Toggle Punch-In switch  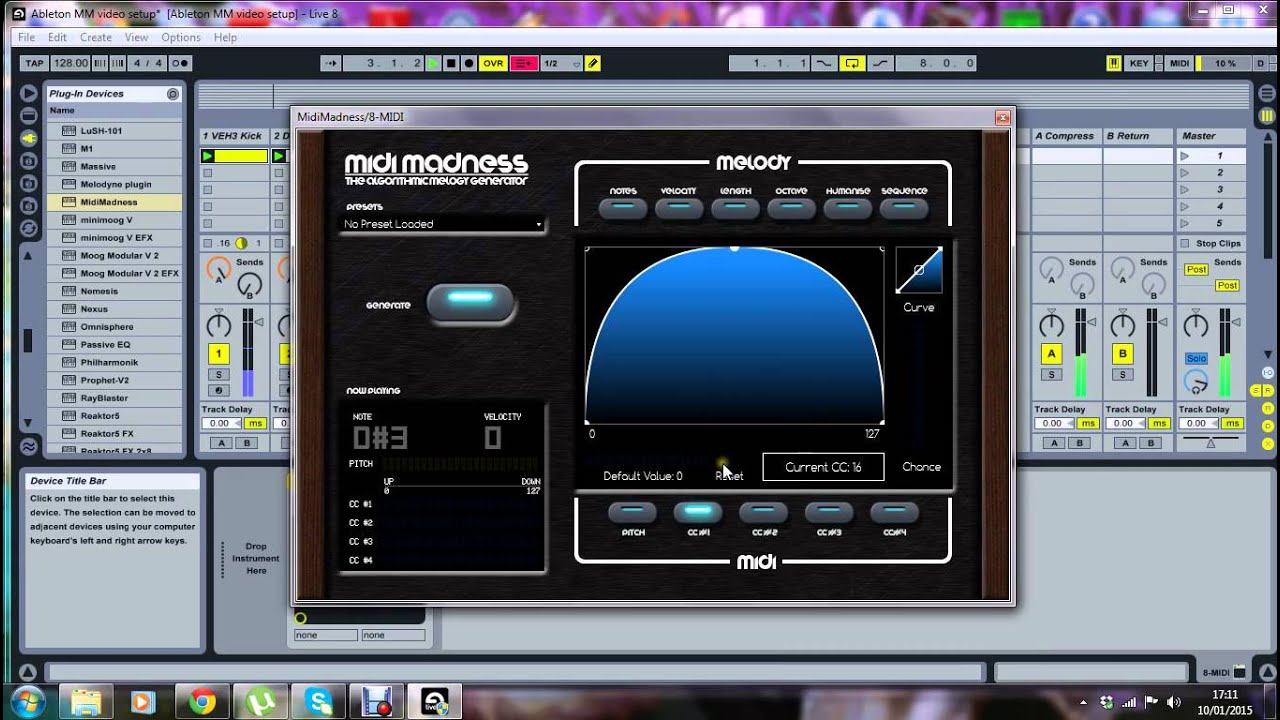(x=824, y=63)
